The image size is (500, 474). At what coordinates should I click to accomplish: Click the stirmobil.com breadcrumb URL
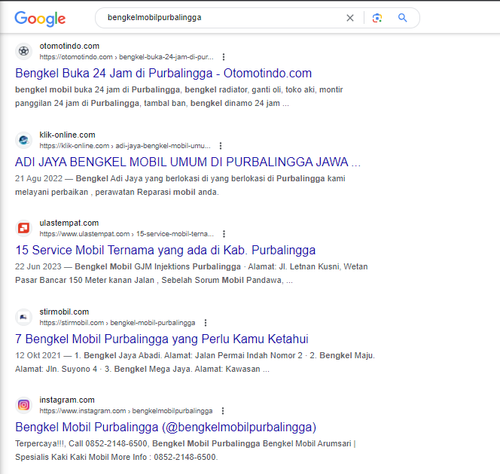pos(117,323)
